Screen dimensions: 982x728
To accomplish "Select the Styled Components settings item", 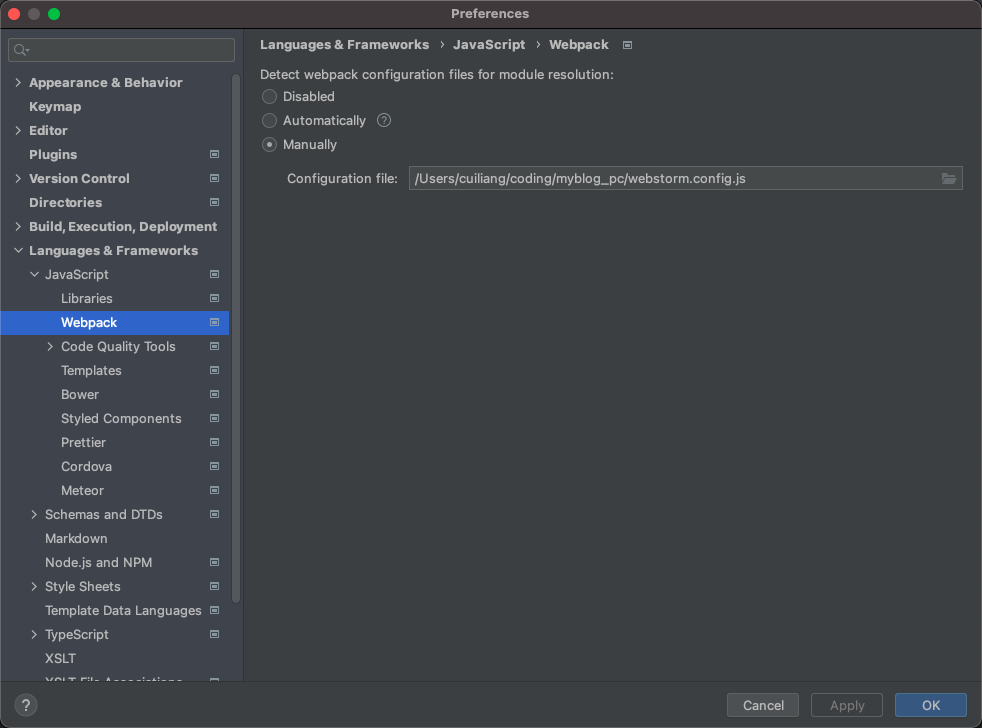I will pyautogui.click(x=121, y=419).
